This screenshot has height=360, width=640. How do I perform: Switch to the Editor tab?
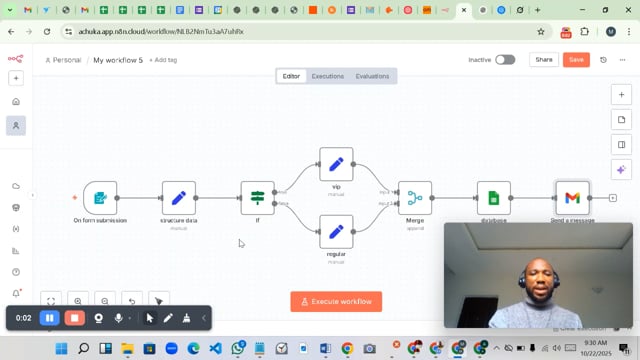pyautogui.click(x=291, y=76)
